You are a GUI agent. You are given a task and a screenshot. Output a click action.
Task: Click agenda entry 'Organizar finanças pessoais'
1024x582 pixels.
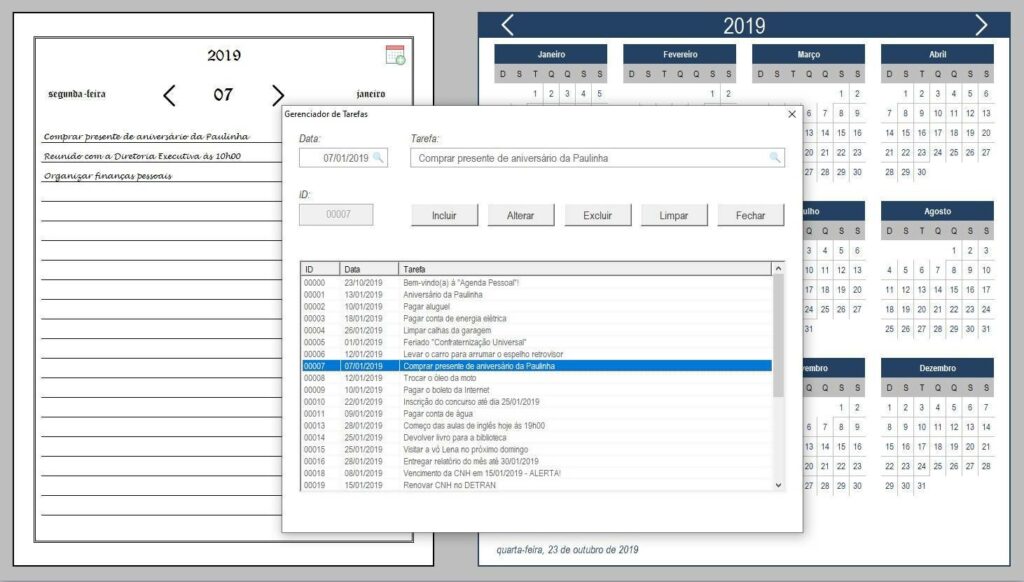(x=108, y=176)
